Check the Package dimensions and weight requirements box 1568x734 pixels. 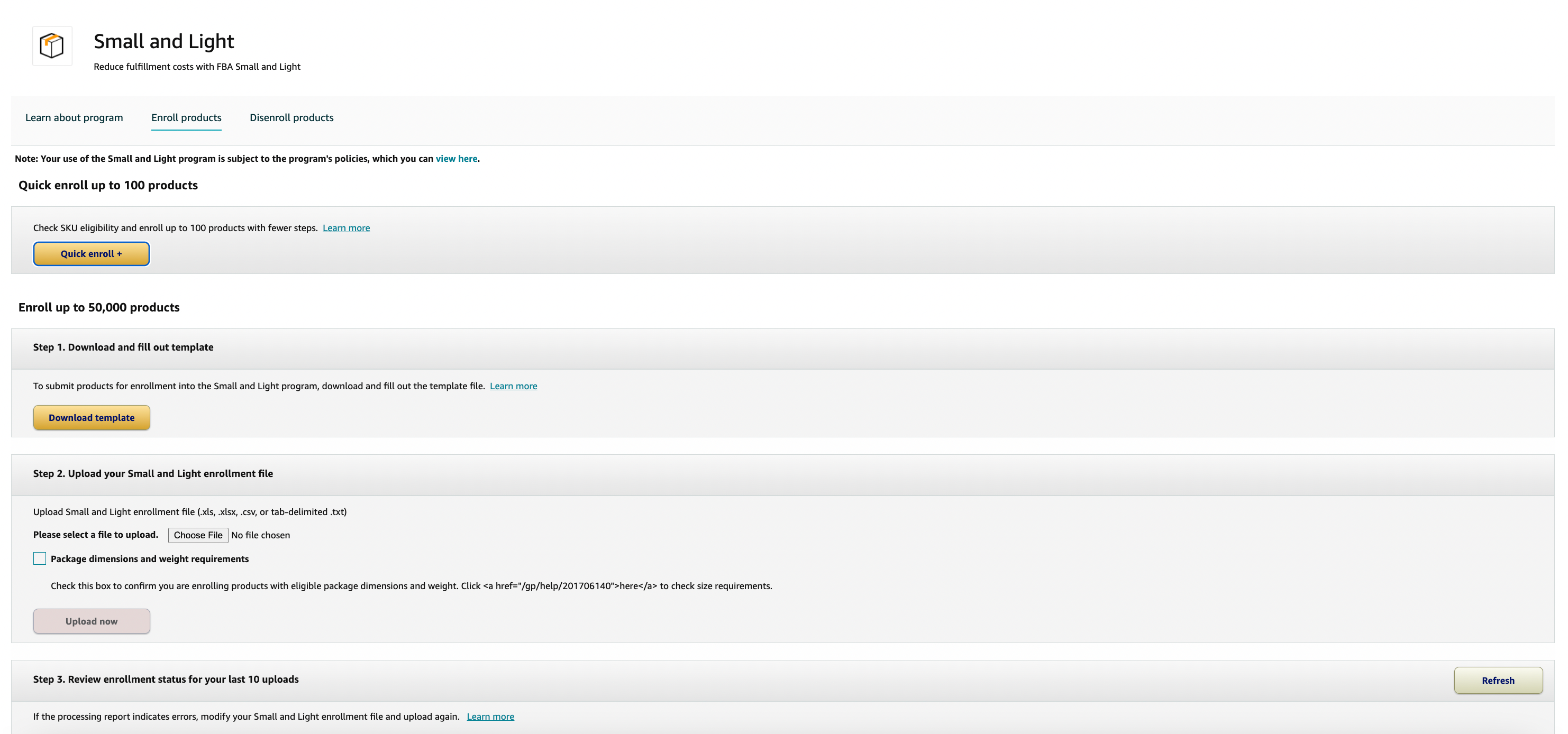40,559
